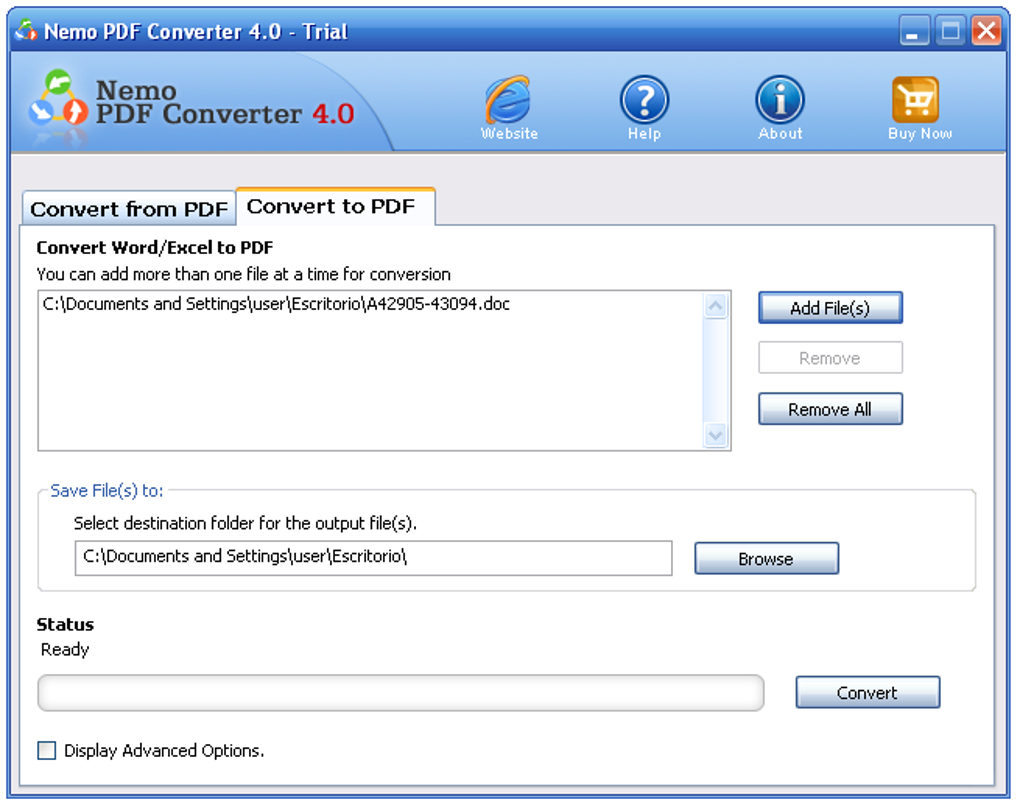Select the A42905-43094.doc file entry
The height and width of the screenshot is (805, 1020).
(x=370, y=304)
